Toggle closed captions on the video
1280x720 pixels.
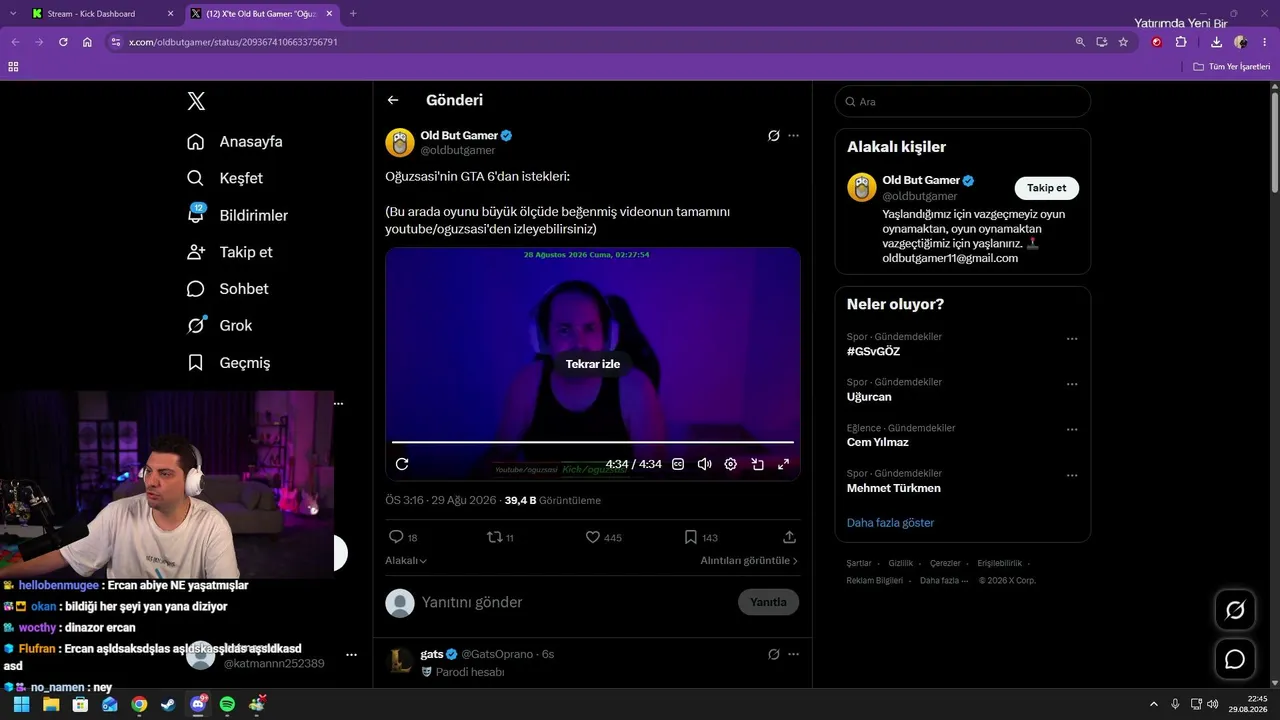(678, 464)
